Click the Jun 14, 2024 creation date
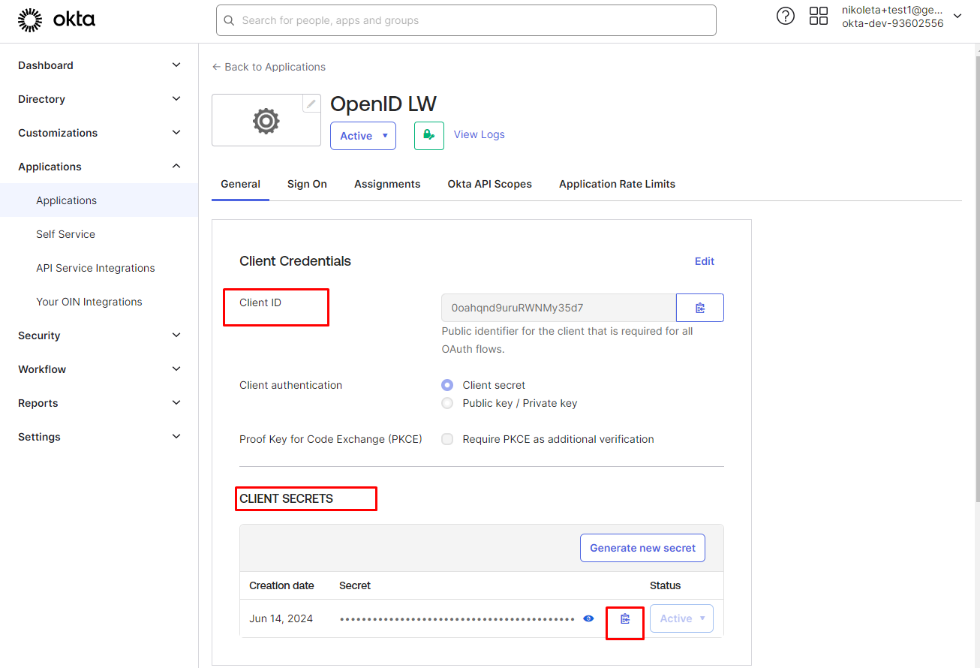This screenshot has width=980, height=668. point(281,619)
